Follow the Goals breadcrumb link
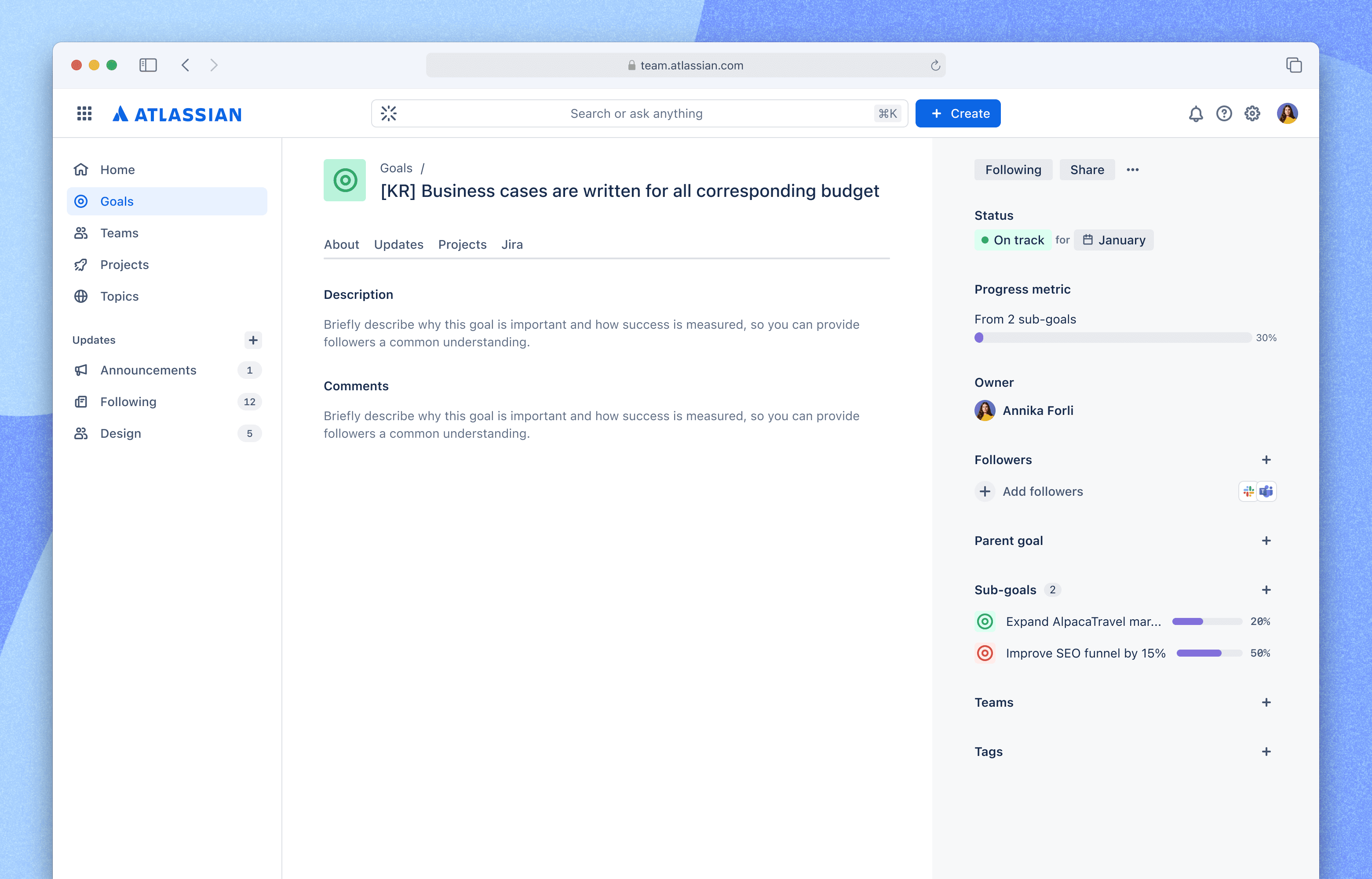The image size is (1372, 879). [396, 168]
